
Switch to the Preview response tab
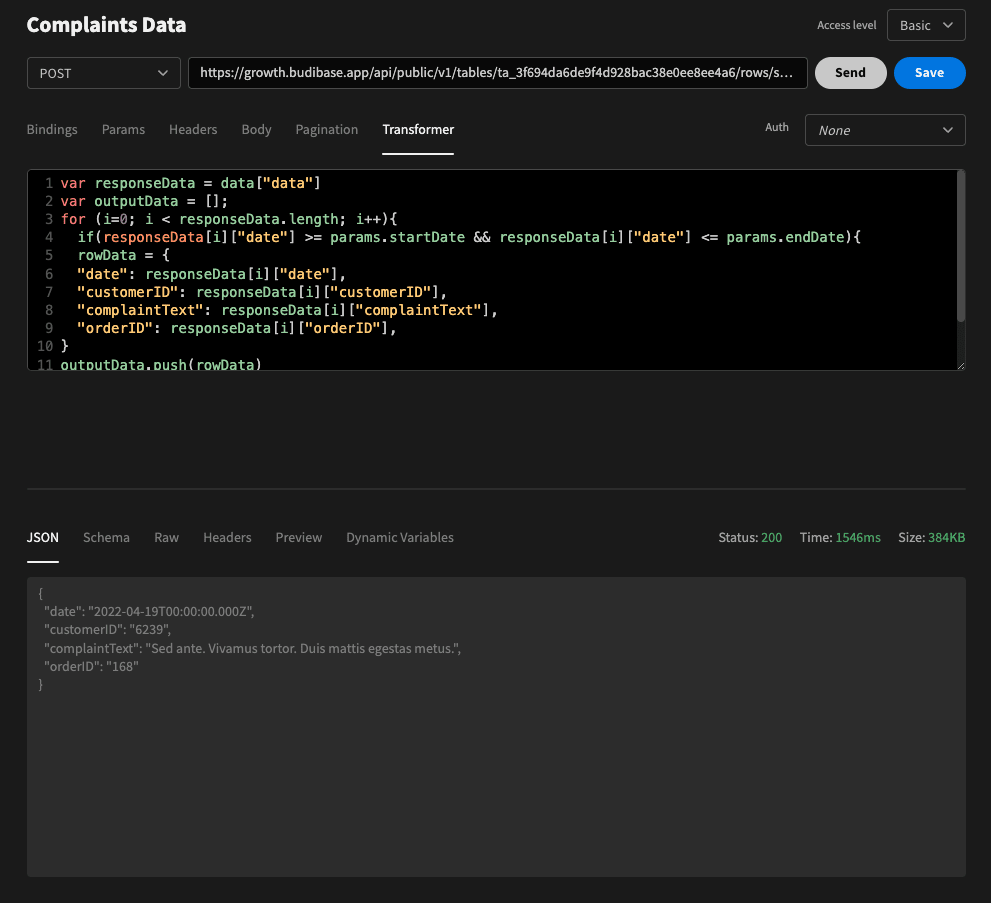(x=298, y=538)
